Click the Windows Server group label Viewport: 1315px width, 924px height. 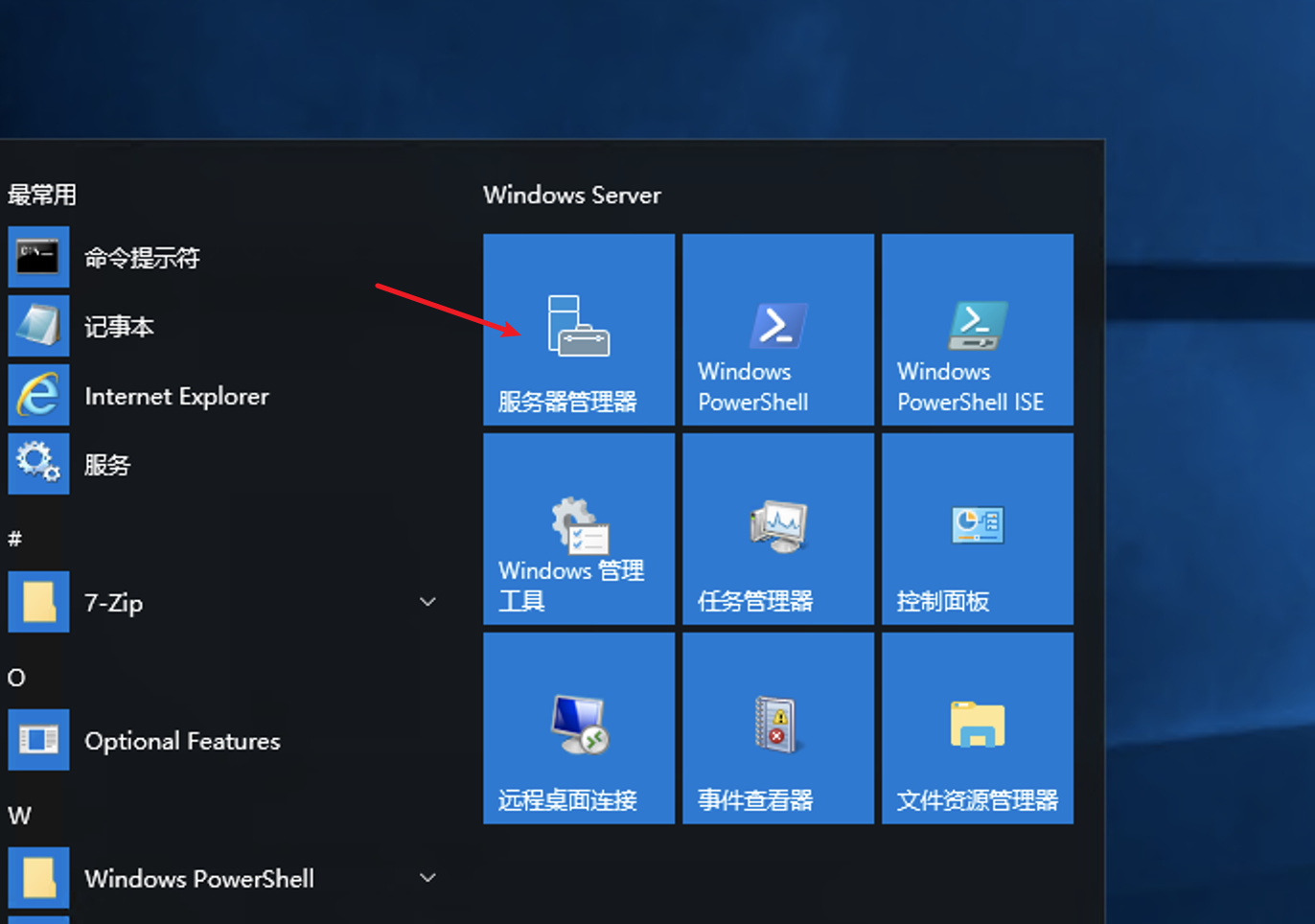tap(572, 195)
